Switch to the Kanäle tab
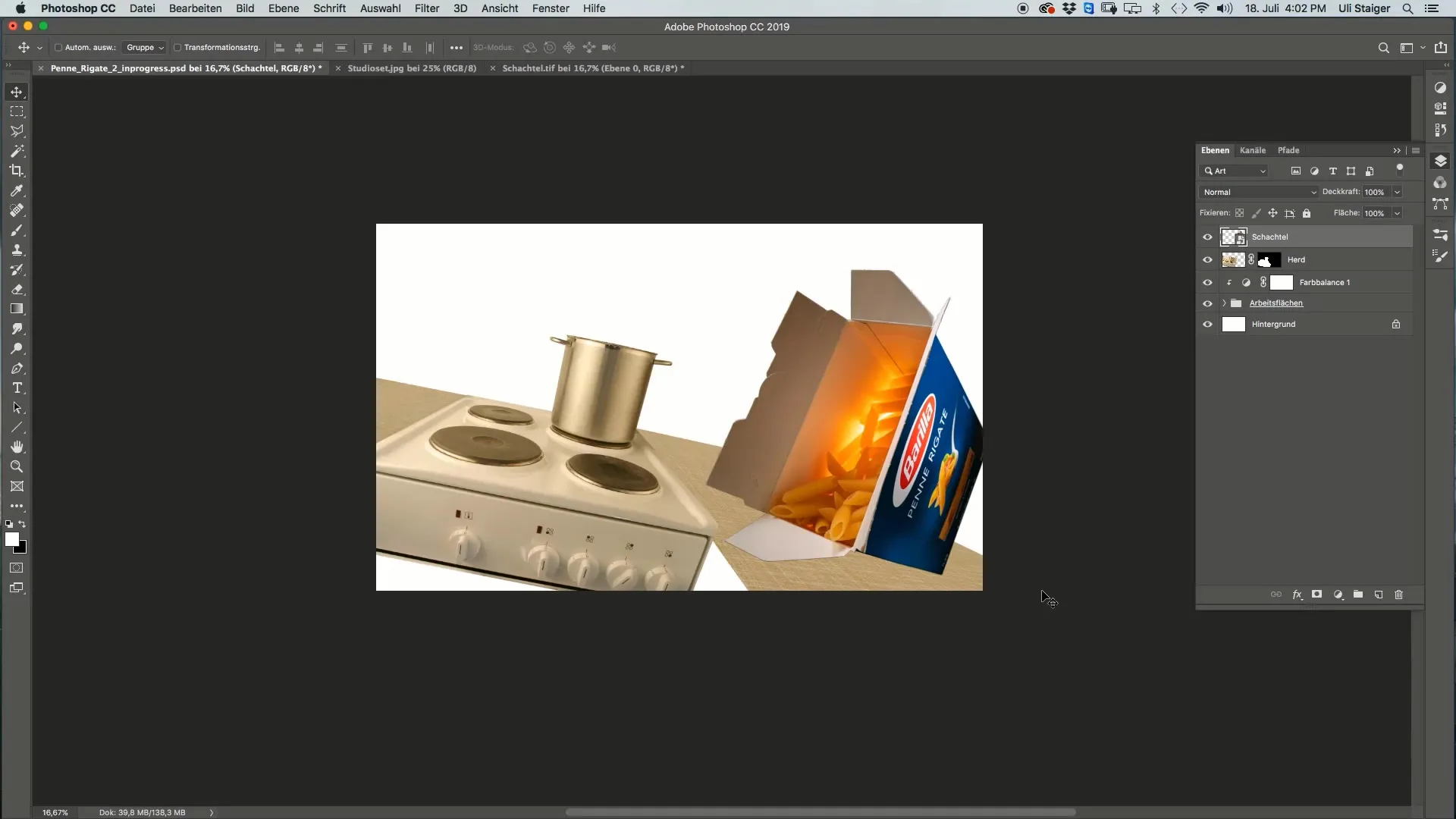1456x819 pixels. (x=1252, y=150)
